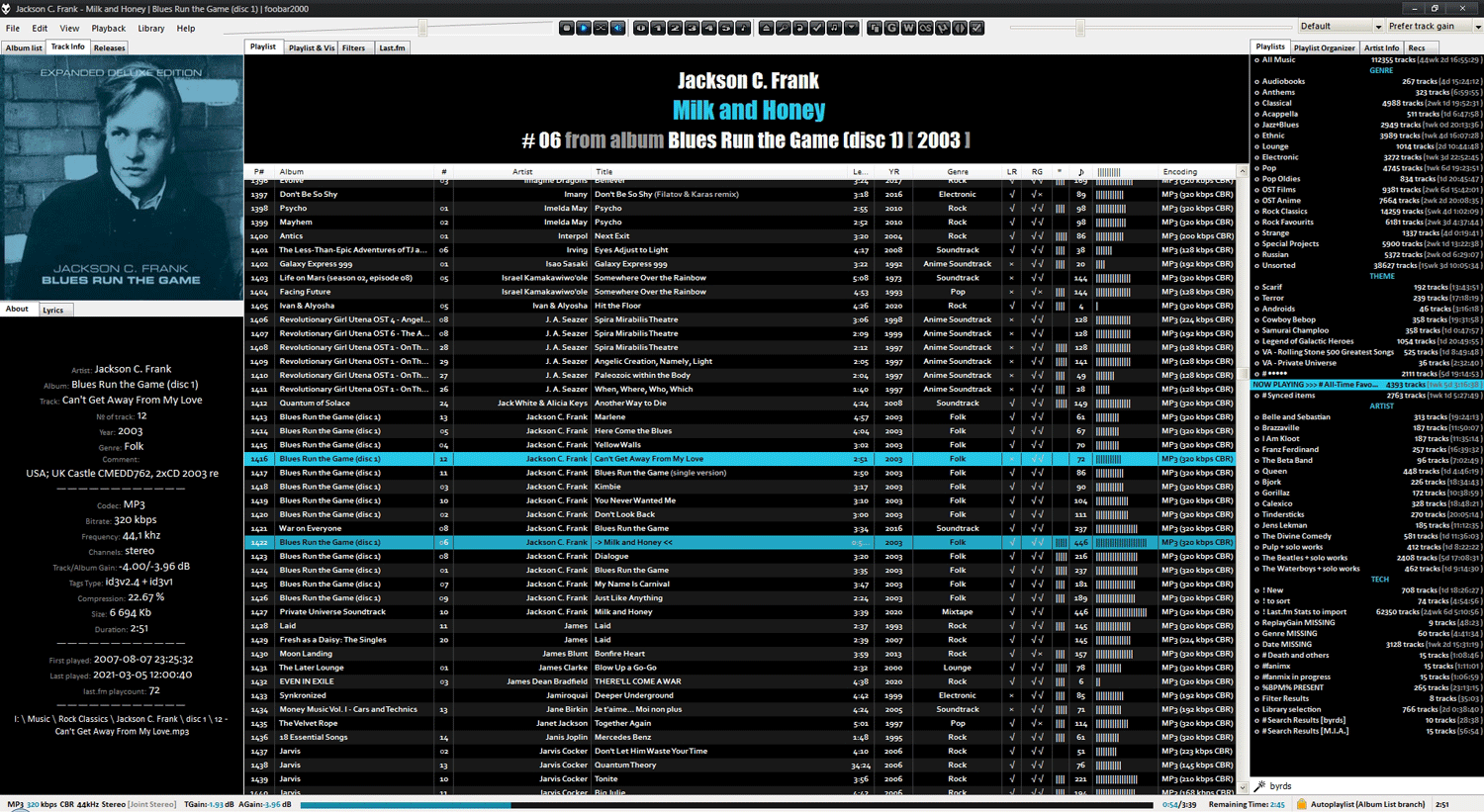The image size is (1484, 812).
Task: Open the toolbar down-arrow dropdown button
Action: [x=851, y=28]
